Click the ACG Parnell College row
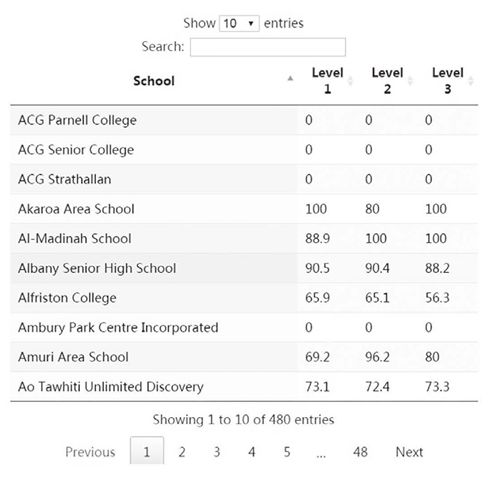Screen dimensions: 500x480 (x=244, y=120)
